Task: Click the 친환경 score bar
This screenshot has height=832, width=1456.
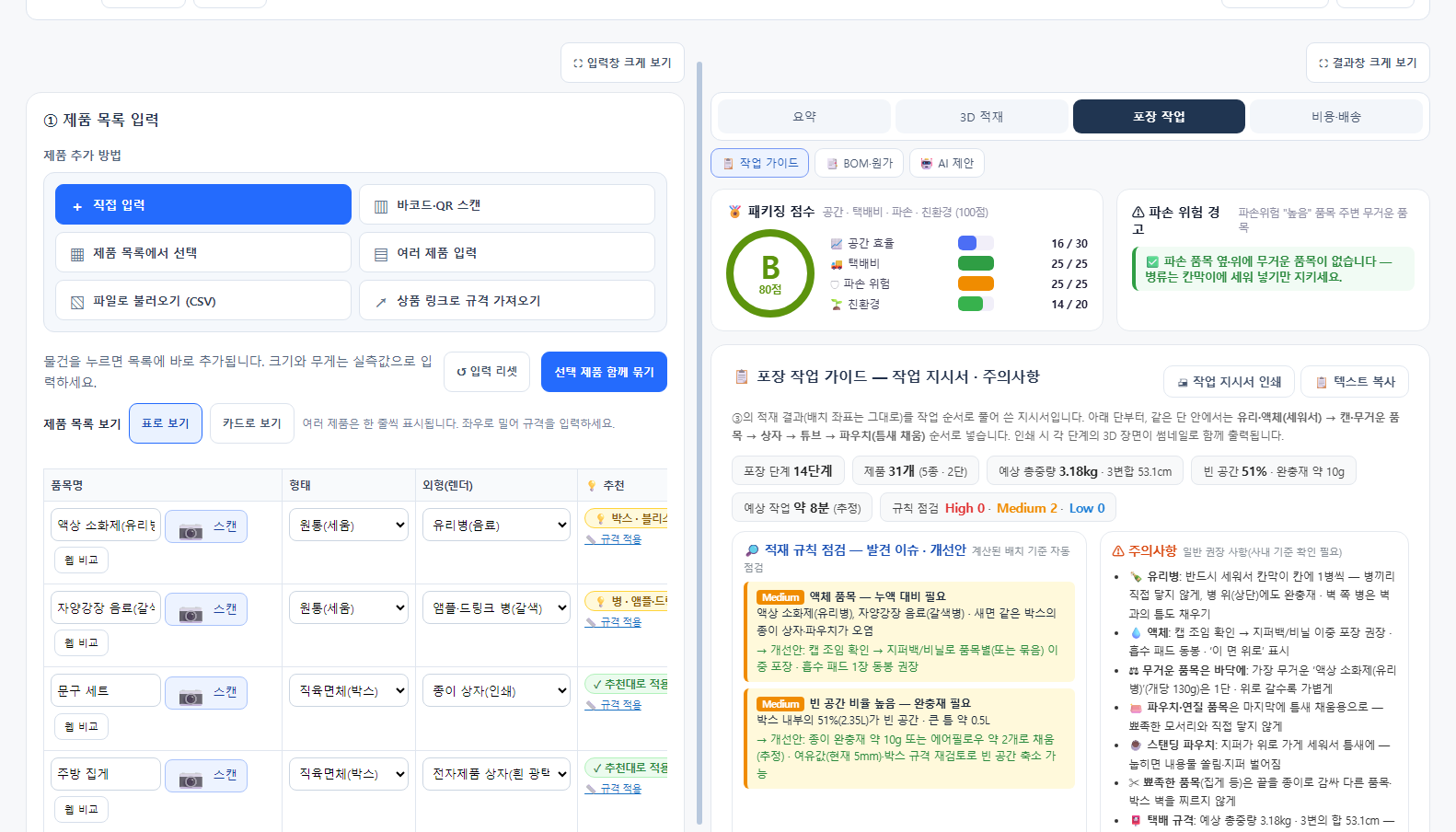Action: [976, 304]
